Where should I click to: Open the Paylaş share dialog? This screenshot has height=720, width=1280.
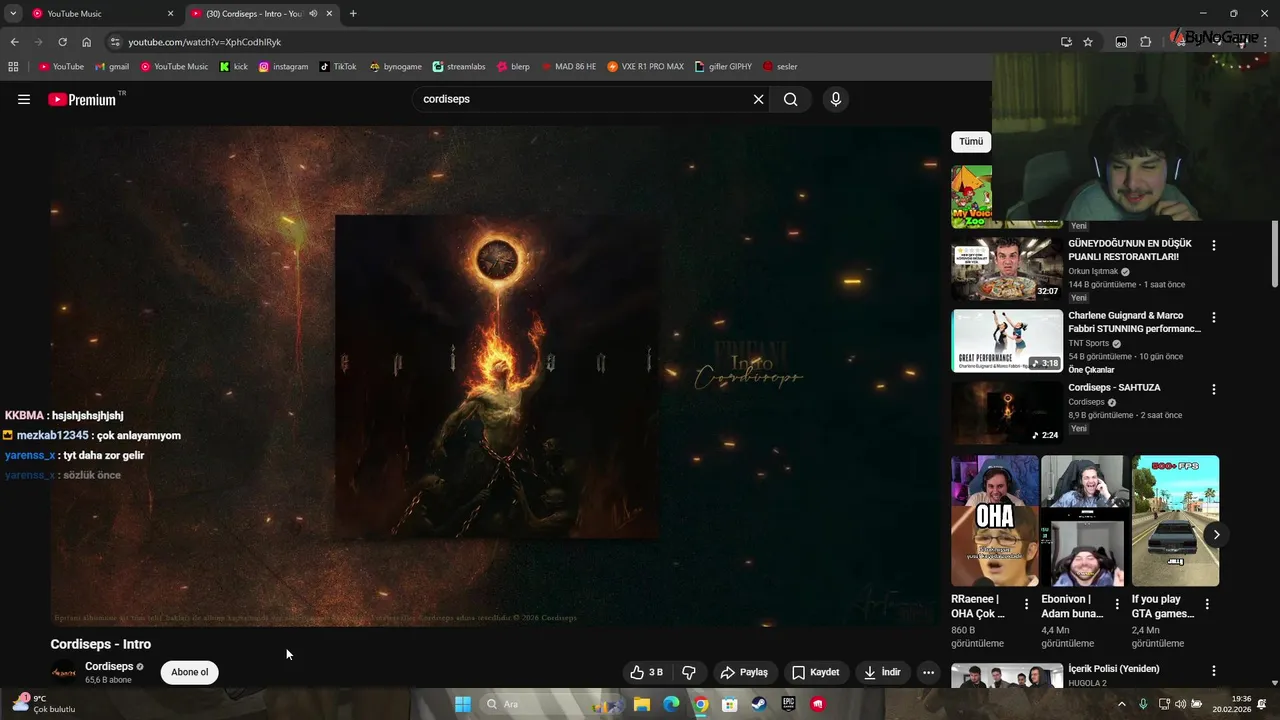pyautogui.click(x=744, y=672)
